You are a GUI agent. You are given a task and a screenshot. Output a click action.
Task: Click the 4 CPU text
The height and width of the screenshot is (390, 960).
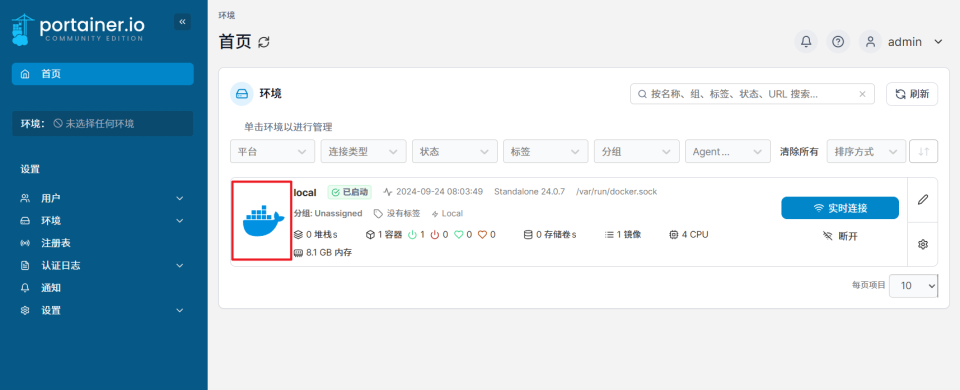pyautogui.click(x=695, y=234)
